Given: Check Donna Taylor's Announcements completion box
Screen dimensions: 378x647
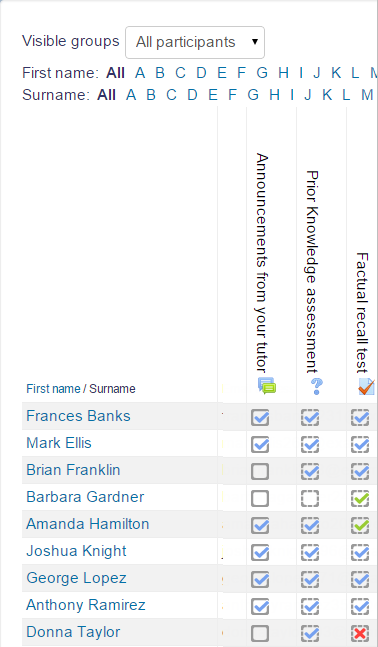Looking at the screenshot, I should coord(260,633).
